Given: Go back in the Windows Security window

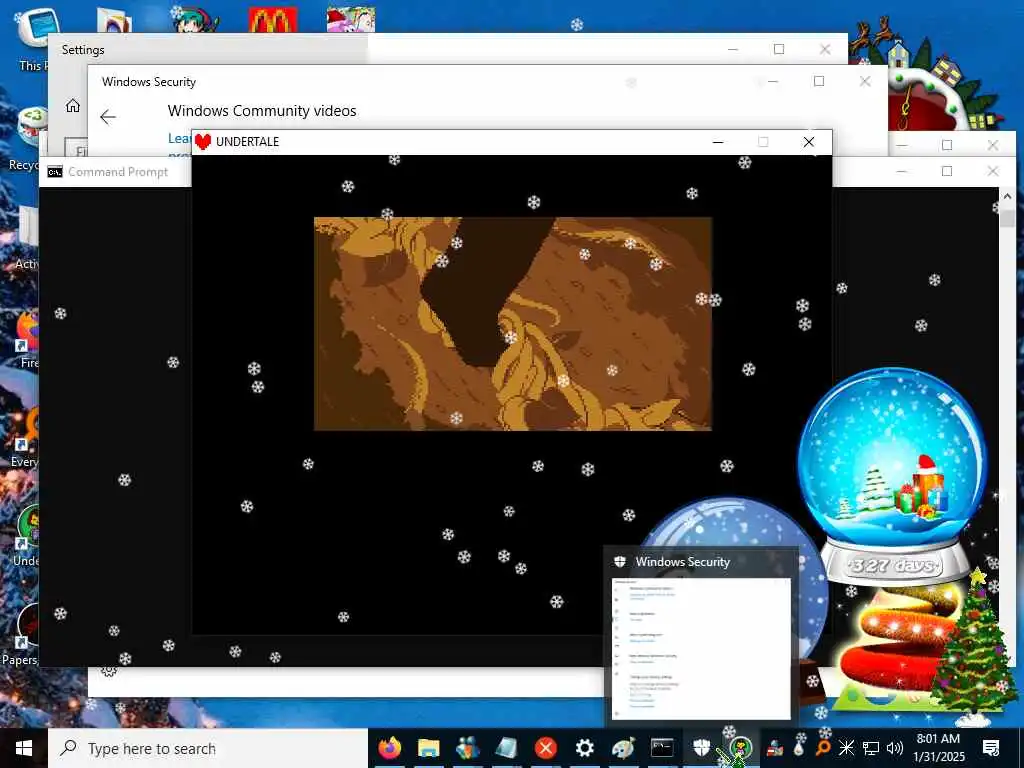Looking at the screenshot, I should click(x=108, y=117).
